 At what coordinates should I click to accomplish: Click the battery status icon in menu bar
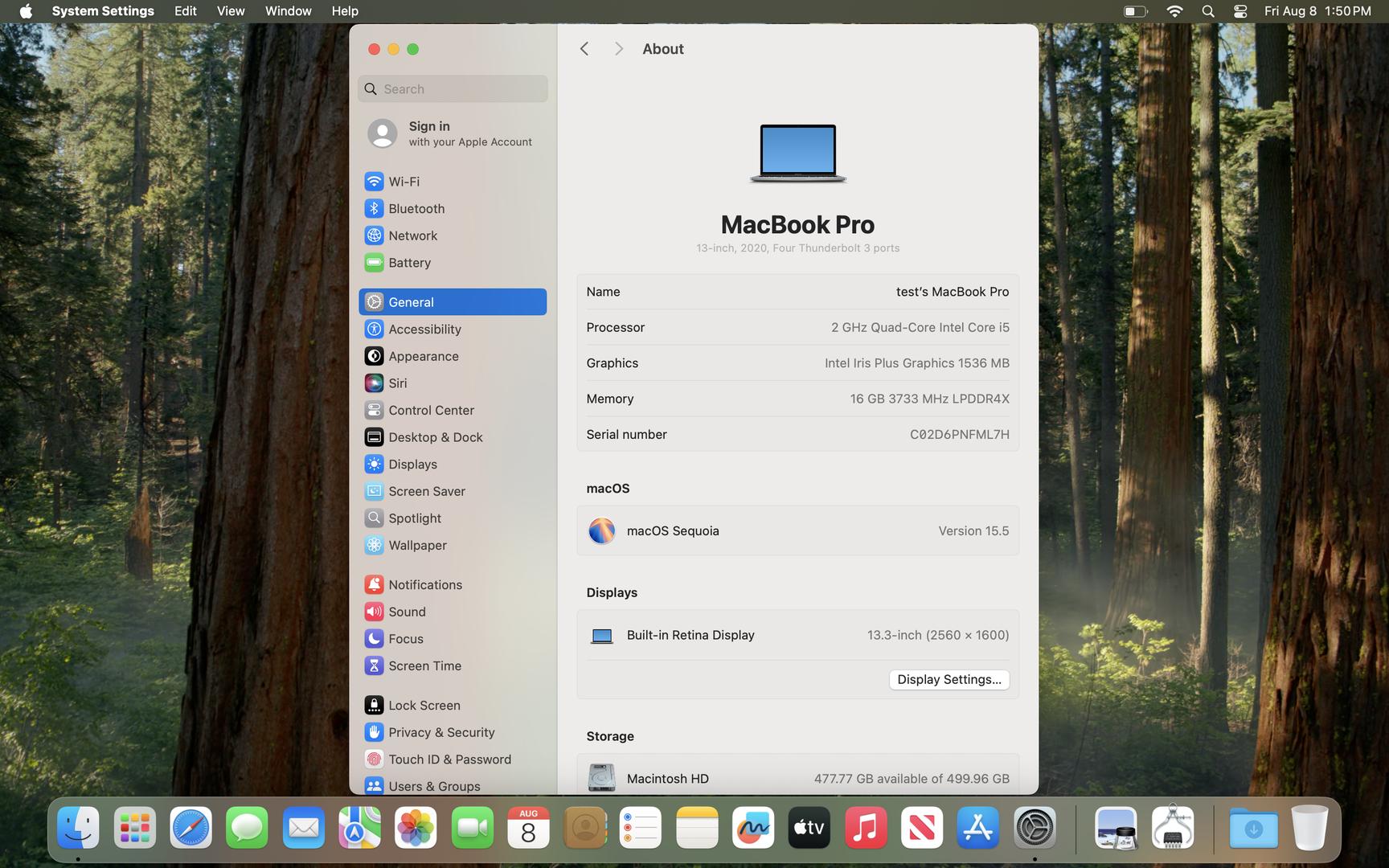click(x=1135, y=11)
